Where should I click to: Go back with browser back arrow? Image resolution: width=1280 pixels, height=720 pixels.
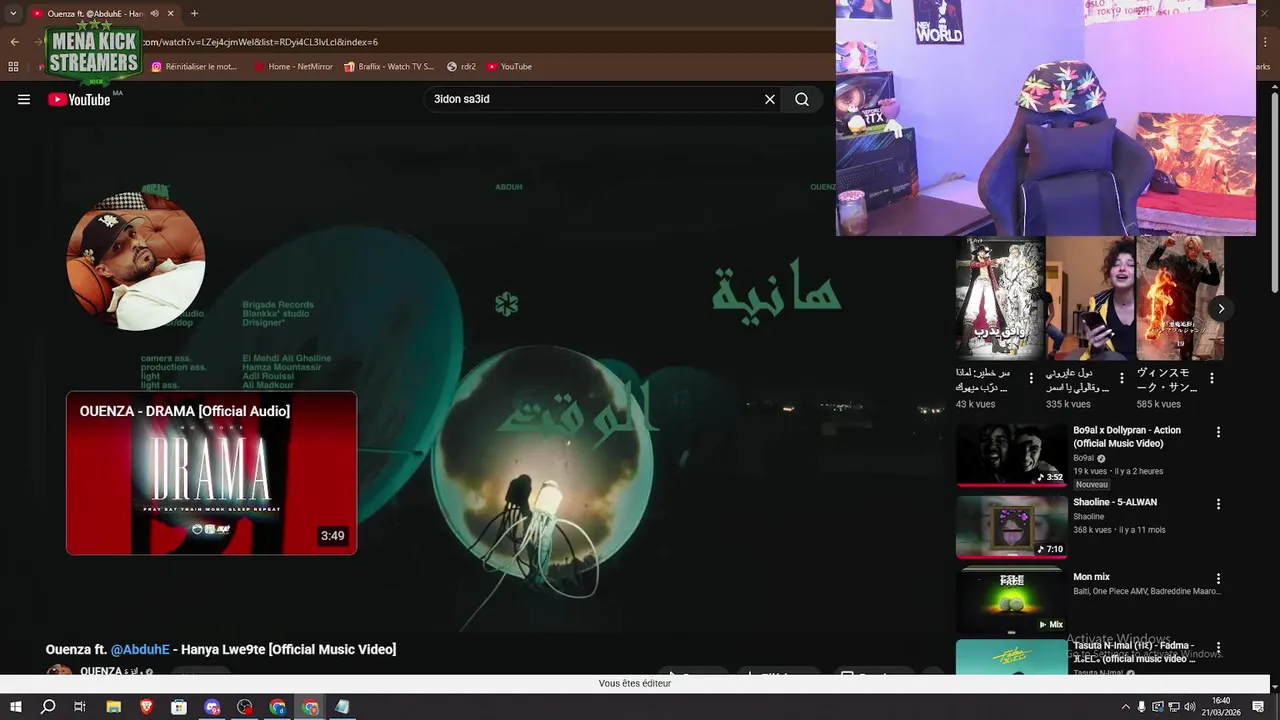[x=14, y=41]
